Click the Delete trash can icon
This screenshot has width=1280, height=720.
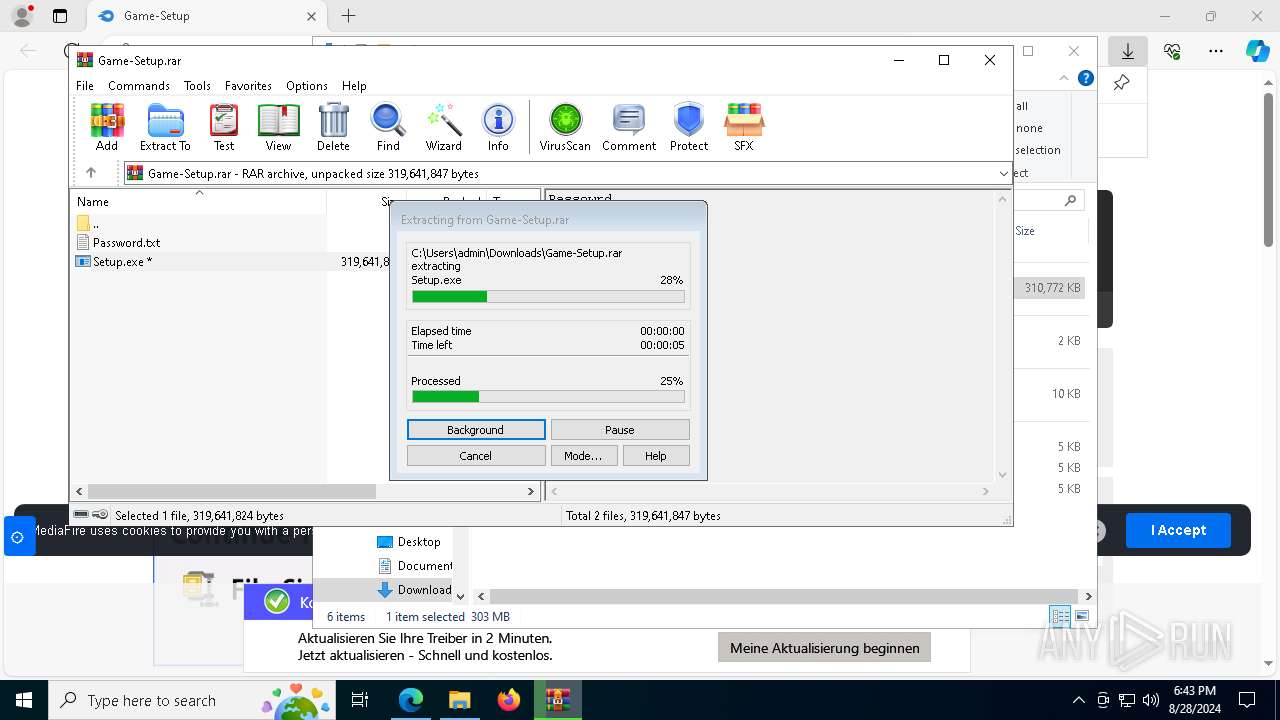pyautogui.click(x=333, y=127)
